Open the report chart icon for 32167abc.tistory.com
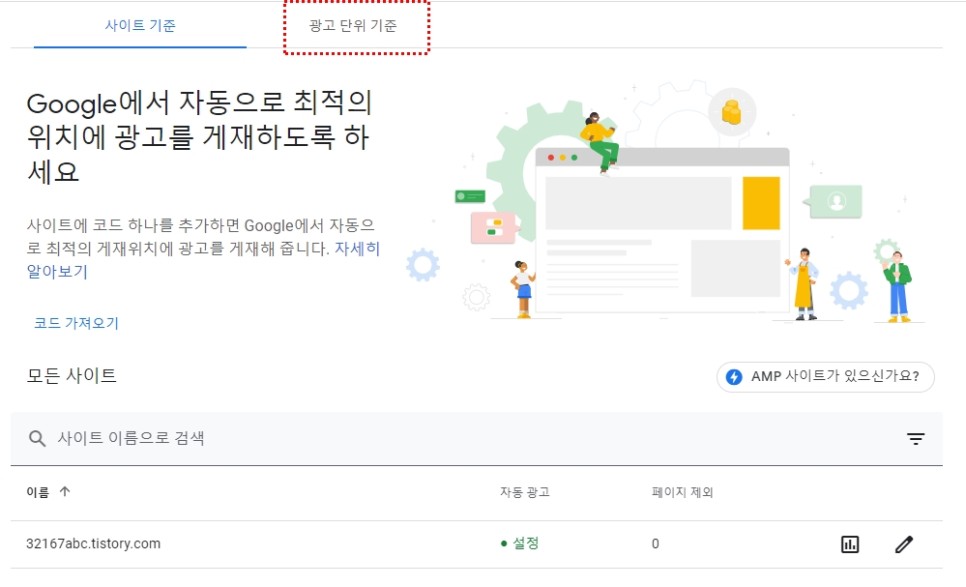The width and height of the screenshot is (966, 587). tap(850, 544)
